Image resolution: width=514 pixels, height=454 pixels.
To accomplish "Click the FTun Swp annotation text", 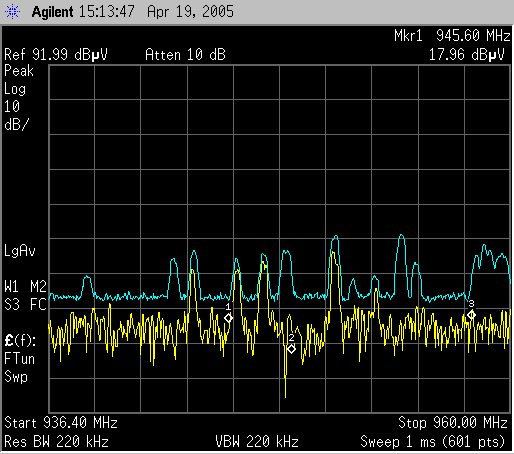I will (19, 368).
